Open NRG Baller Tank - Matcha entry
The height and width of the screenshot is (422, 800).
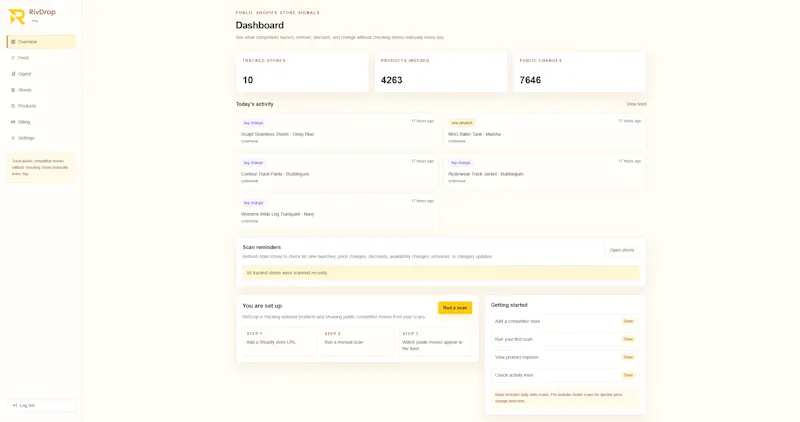[x=544, y=132]
